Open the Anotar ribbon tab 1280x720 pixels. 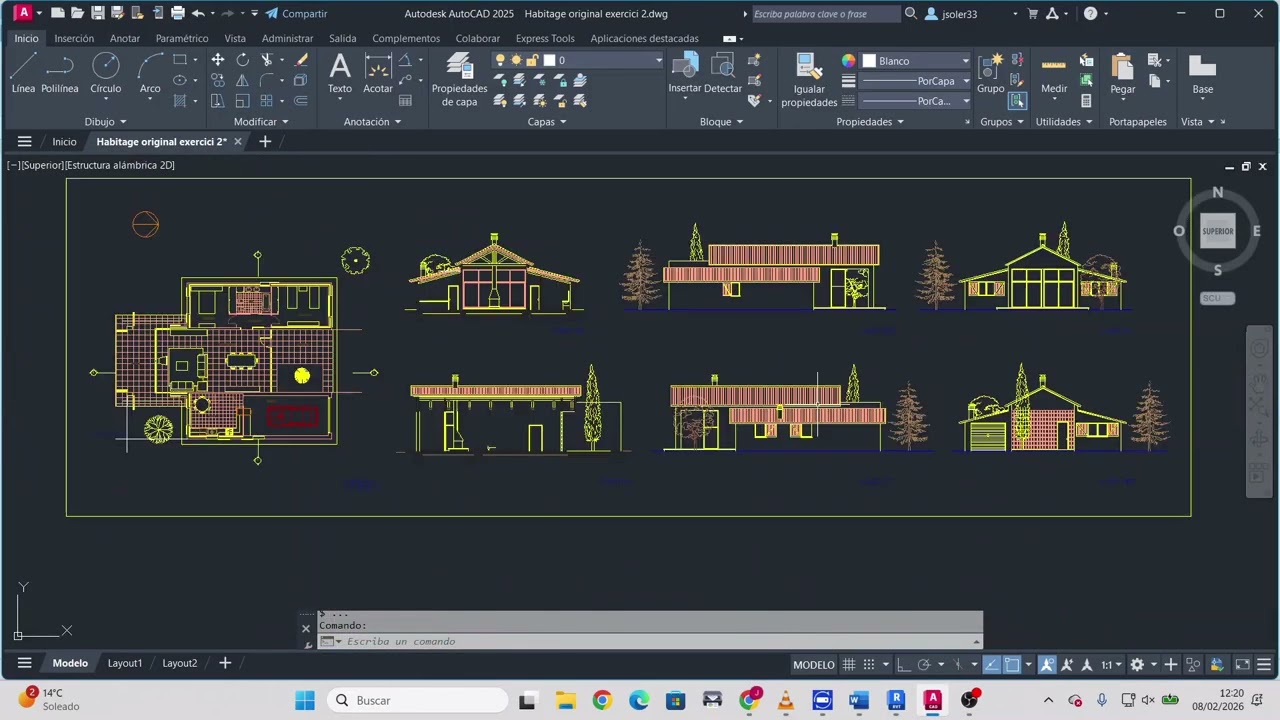(125, 38)
